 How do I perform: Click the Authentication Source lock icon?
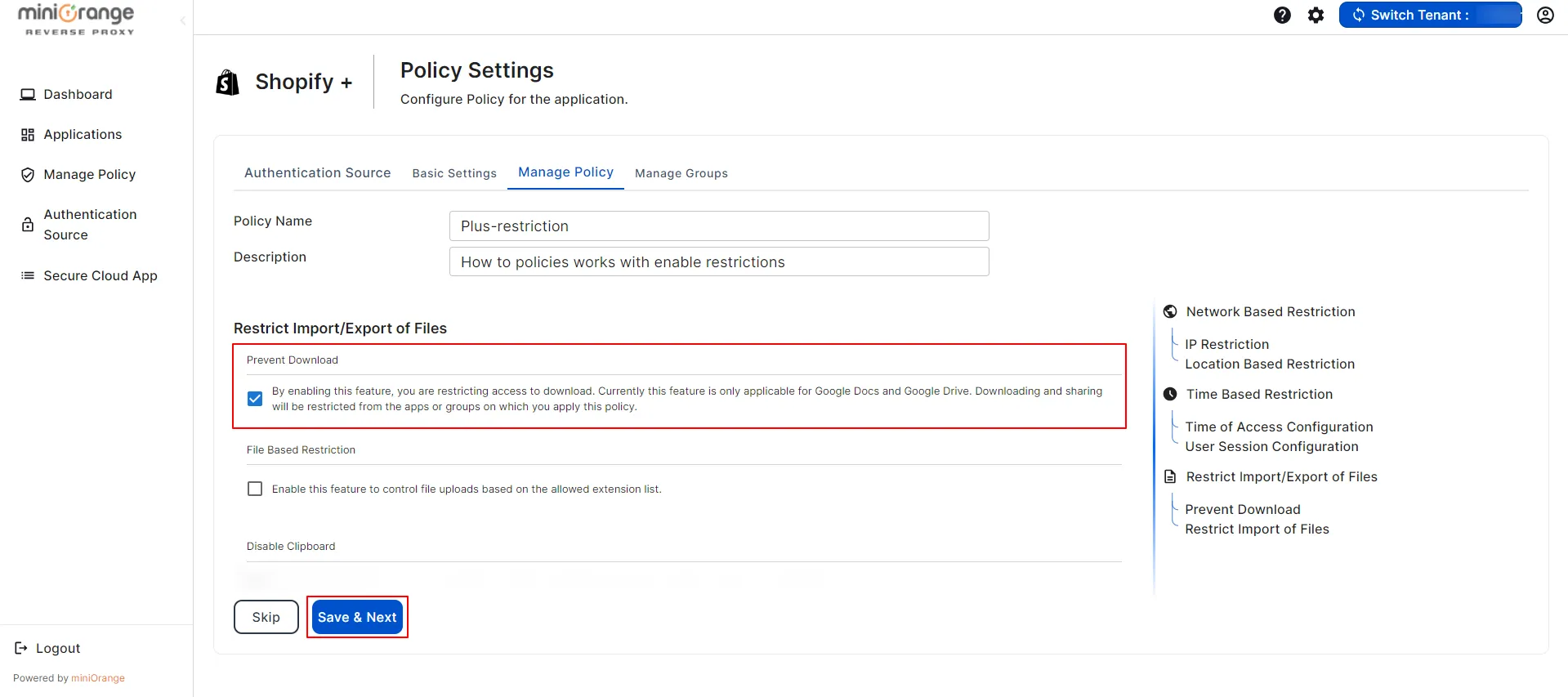[x=28, y=225]
